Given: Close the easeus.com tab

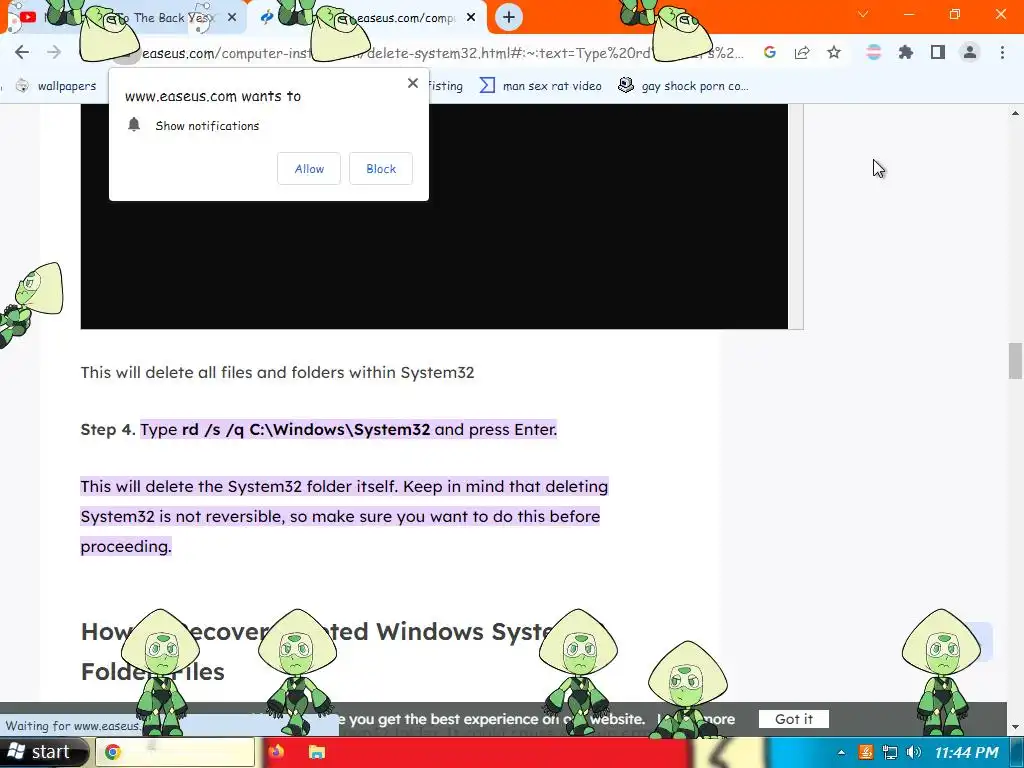Looking at the screenshot, I should coord(471,17).
